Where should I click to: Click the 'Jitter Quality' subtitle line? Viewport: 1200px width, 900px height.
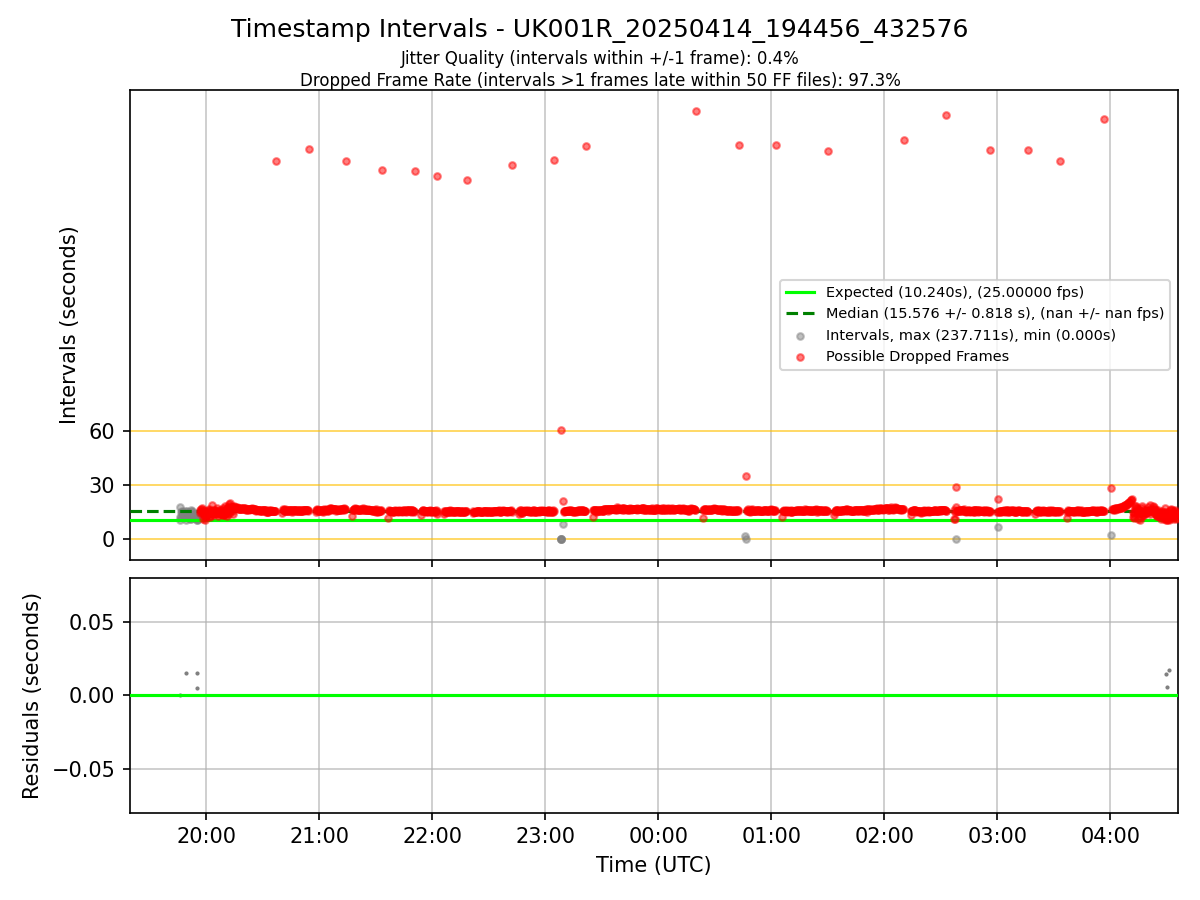coord(599,59)
